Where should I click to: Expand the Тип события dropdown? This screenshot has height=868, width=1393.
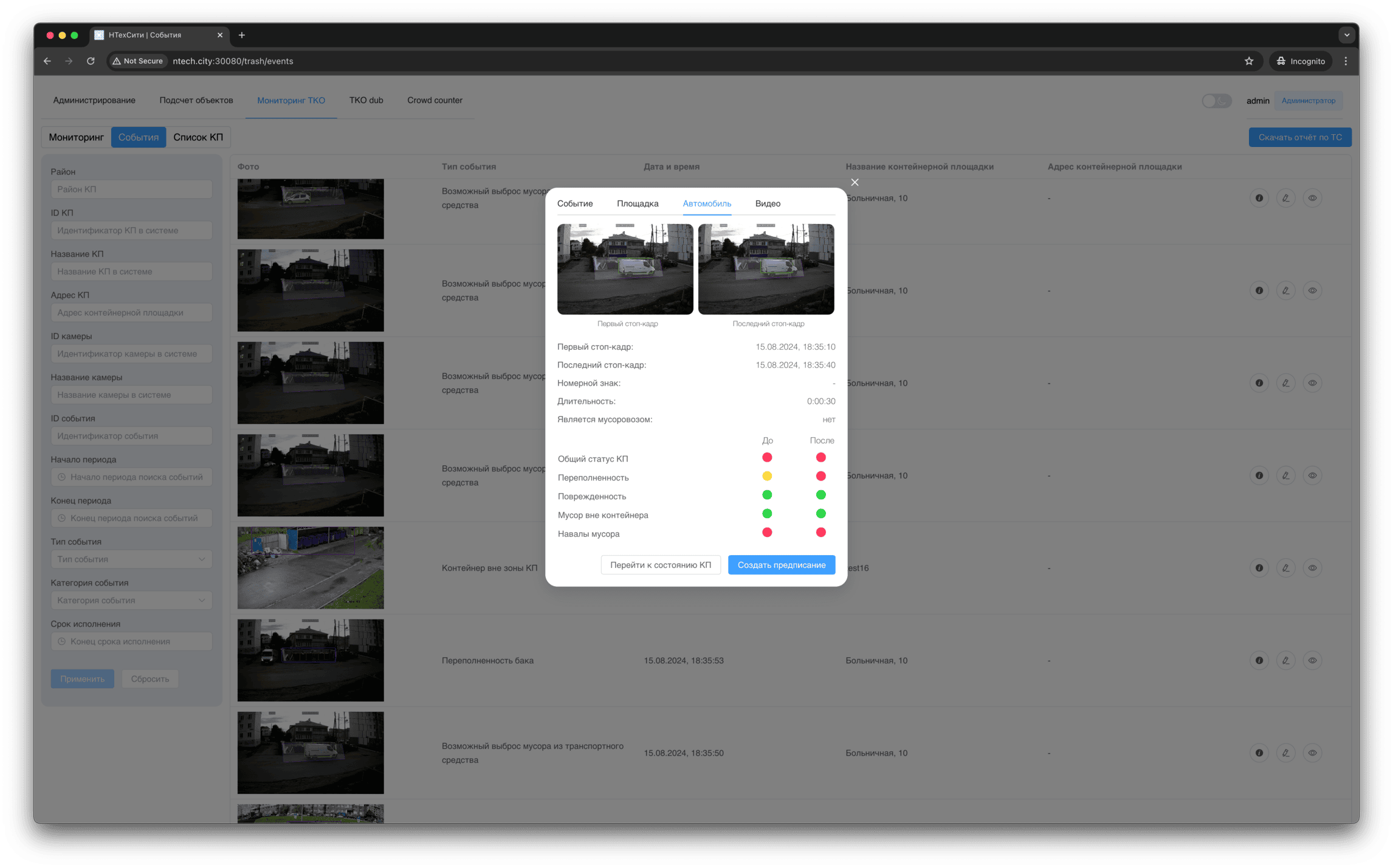131,559
